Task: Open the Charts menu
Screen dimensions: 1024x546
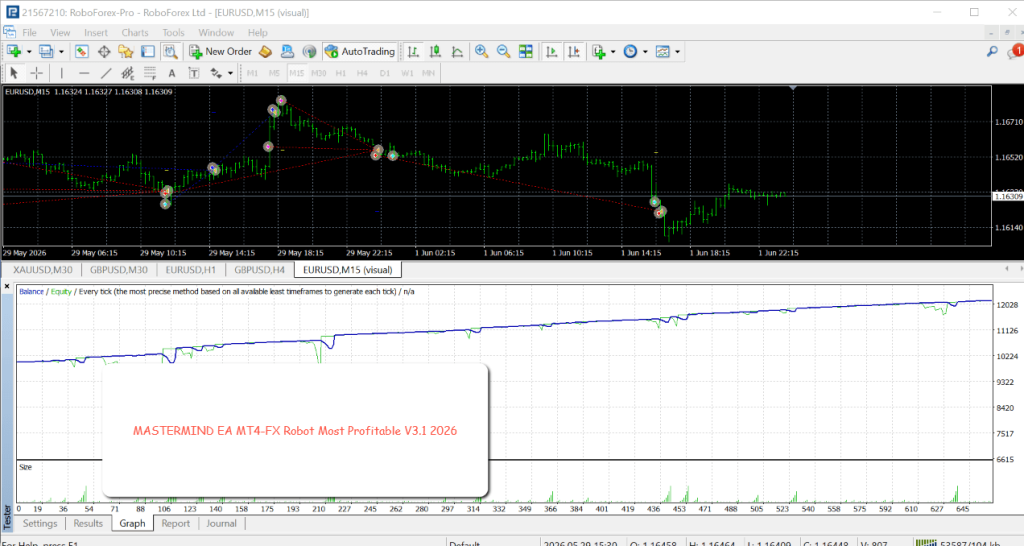Action: pos(135,33)
